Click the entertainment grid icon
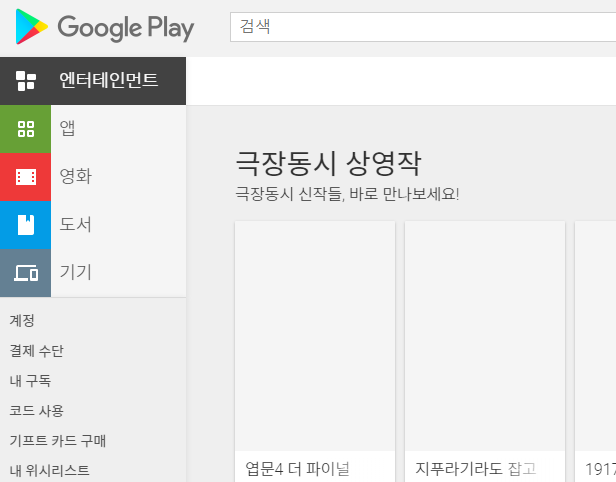This screenshot has height=482, width=616. (x=26, y=81)
